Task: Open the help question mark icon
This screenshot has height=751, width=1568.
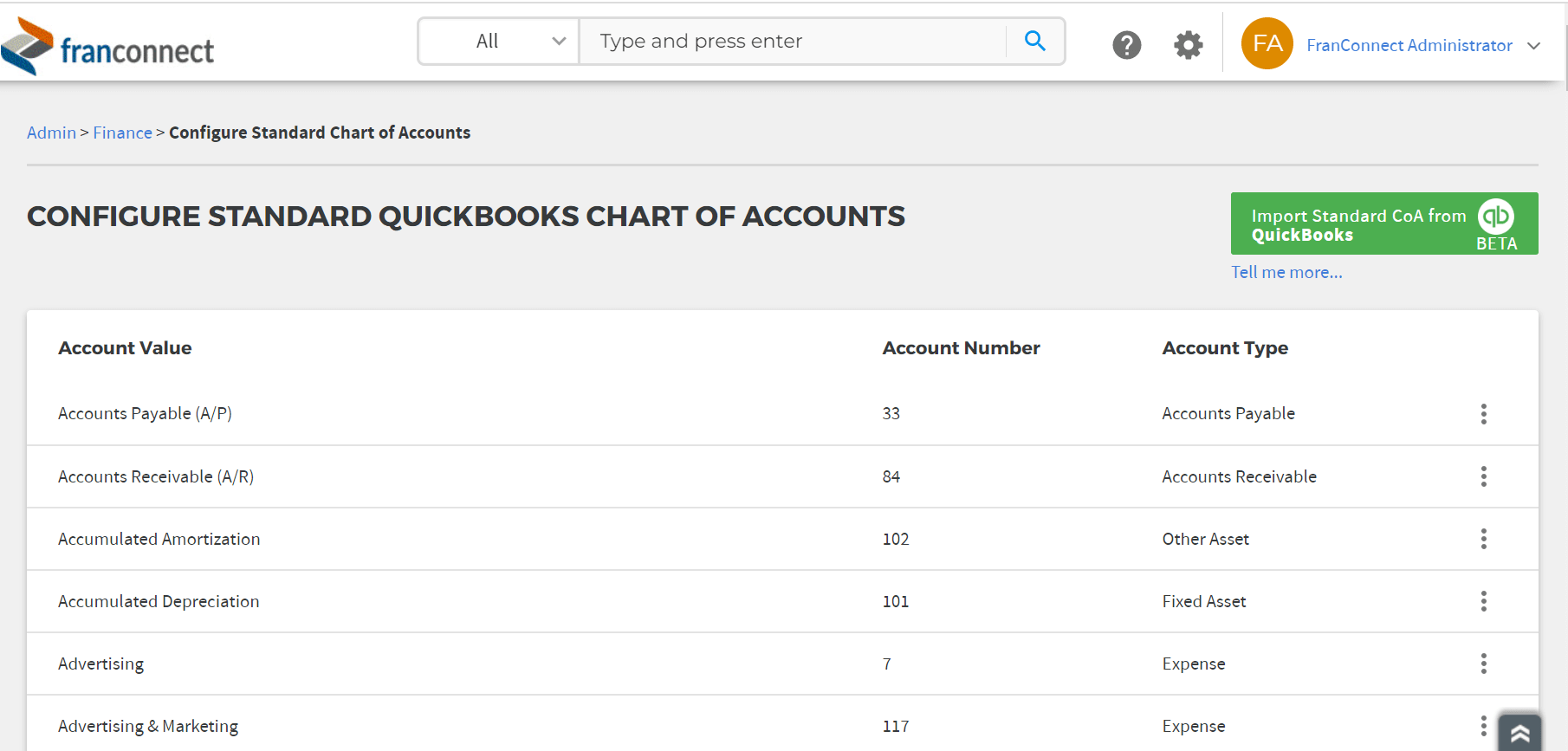Action: click(1126, 44)
